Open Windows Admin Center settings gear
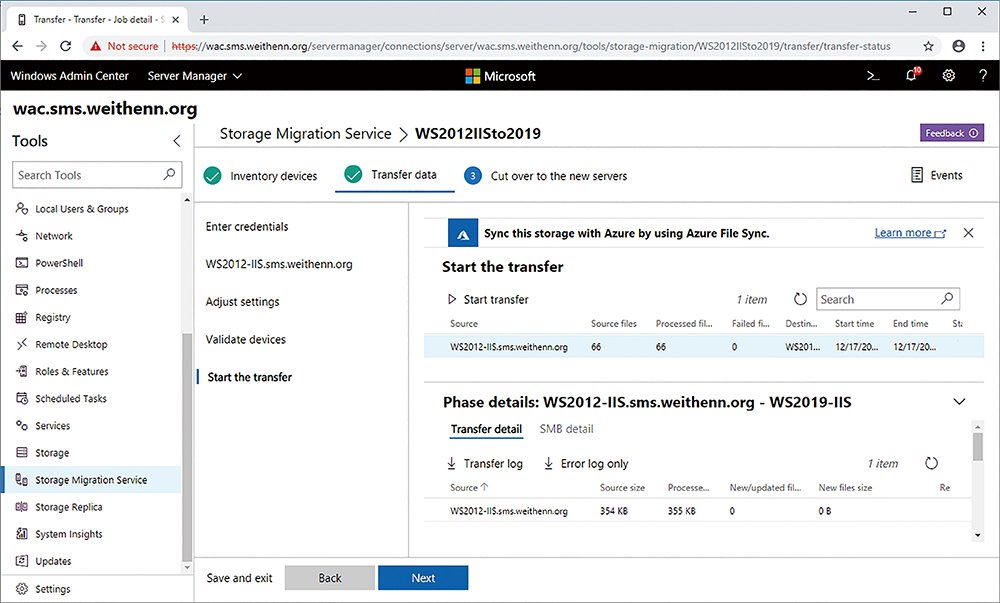The height and width of the screenshot is (603, 1000). pos(949,76)
